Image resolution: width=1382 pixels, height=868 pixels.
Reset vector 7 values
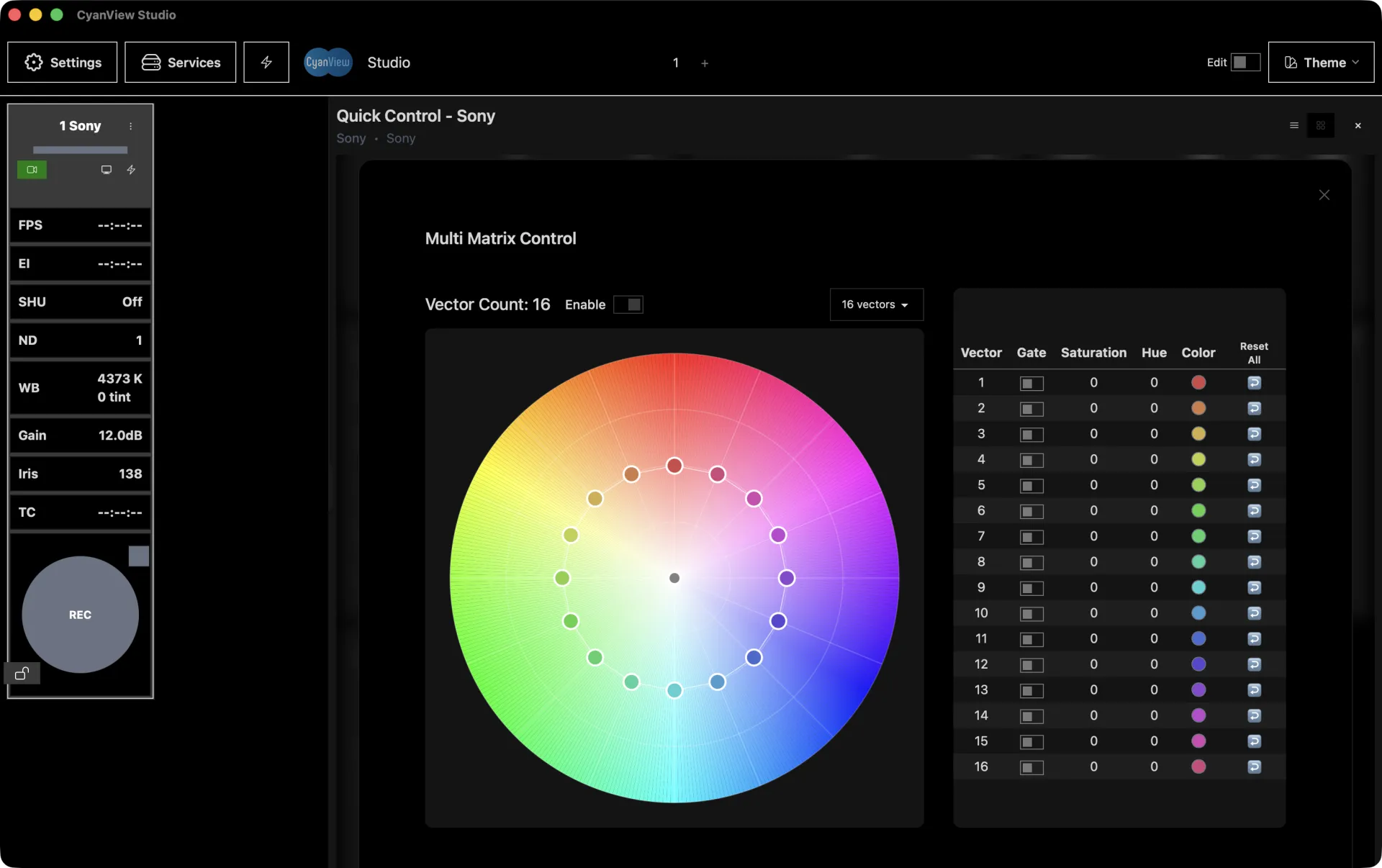tap(1255, 536)
